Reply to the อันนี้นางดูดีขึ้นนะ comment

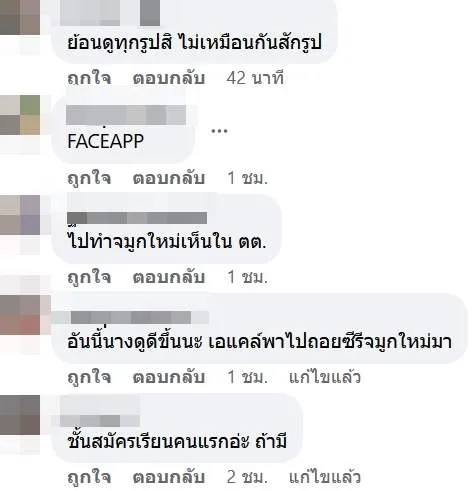pos(168,377)
